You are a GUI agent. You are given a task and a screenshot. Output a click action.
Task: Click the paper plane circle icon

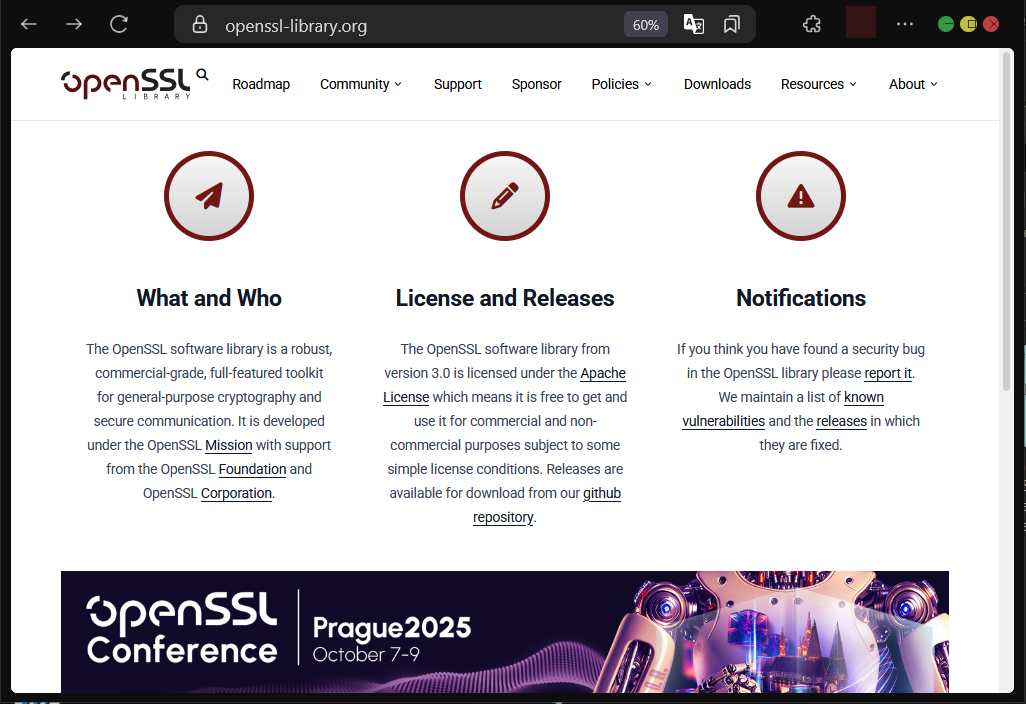point(209,196)
